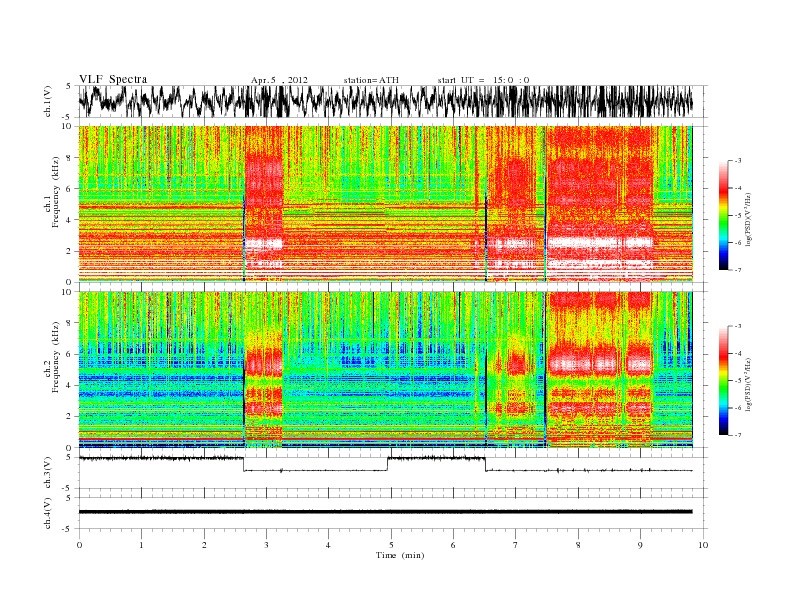Click the ch.2 "Frequency (kHz)" axis label

pyautogui.click(x=55, y=357)
